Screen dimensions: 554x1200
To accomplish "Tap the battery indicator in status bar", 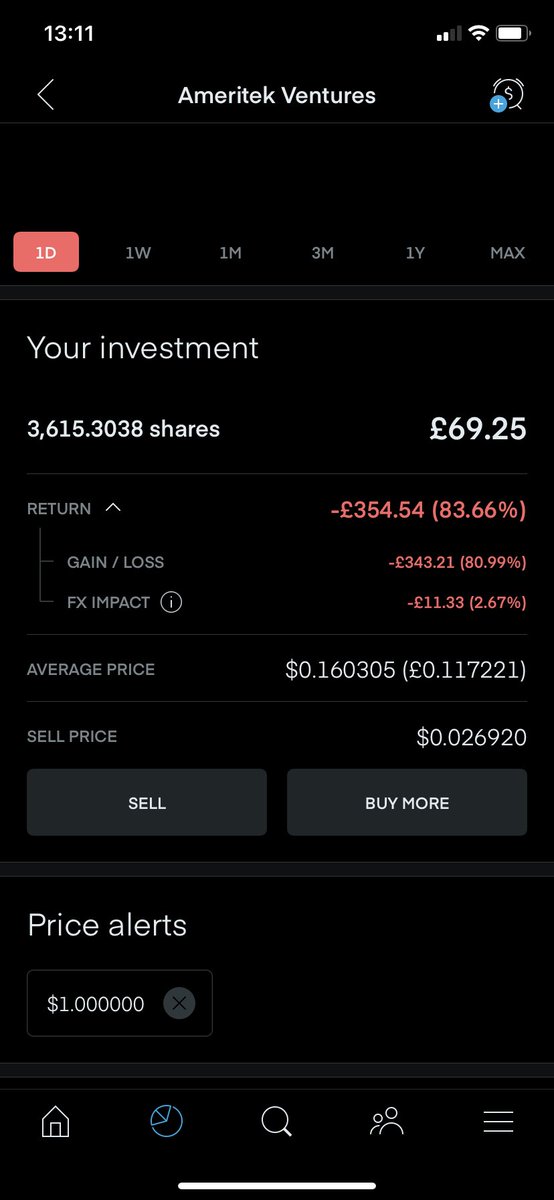I will click(513, 33).
